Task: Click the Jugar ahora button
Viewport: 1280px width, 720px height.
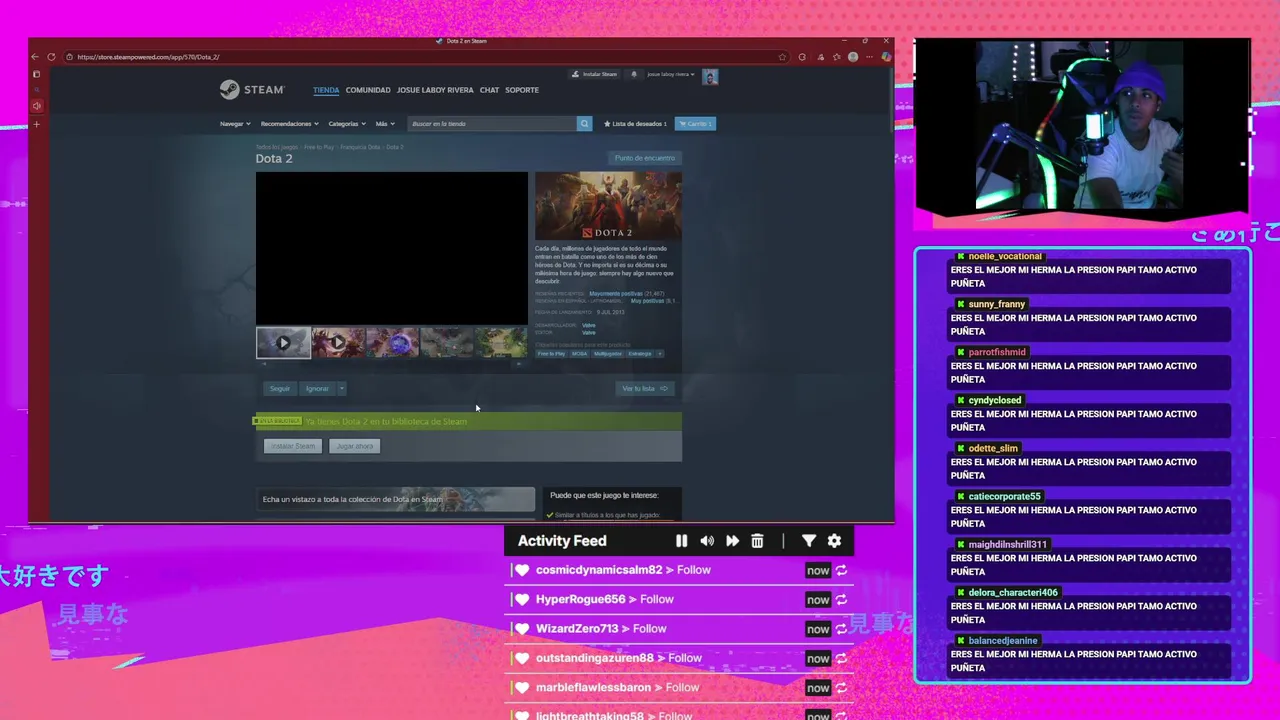Action: 355,446
